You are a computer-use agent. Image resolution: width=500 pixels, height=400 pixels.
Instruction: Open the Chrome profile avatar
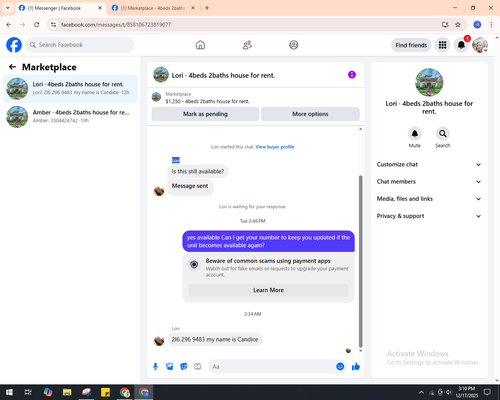tap(477, 24)
